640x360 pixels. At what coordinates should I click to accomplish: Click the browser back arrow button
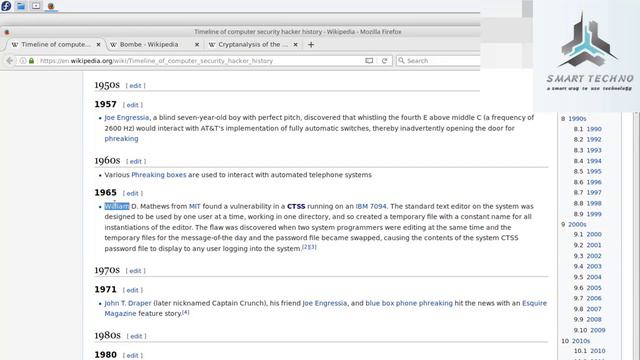(x=9, y=60)
